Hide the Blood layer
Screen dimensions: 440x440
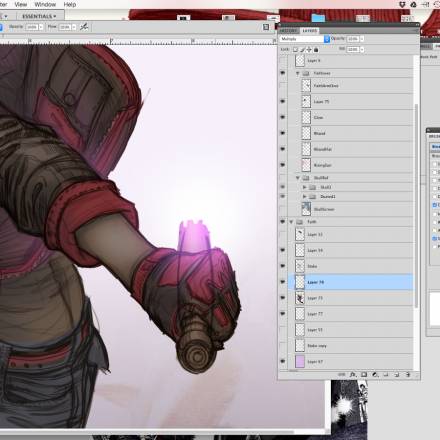[x=283, y=133]
